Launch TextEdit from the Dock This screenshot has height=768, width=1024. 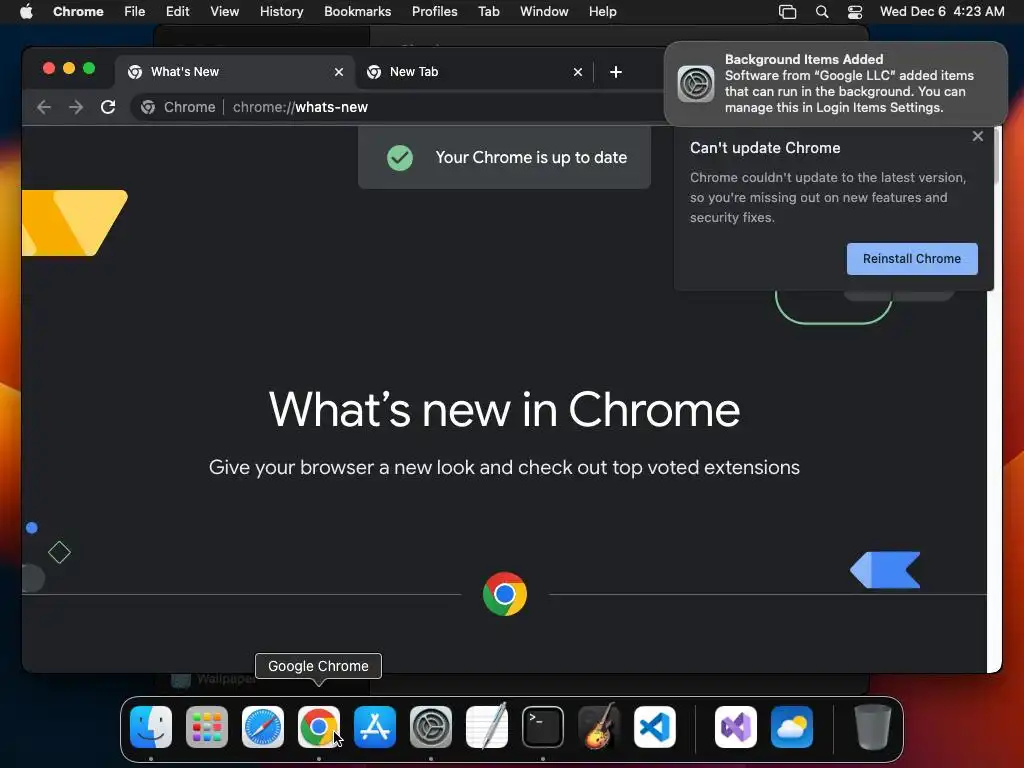pos(487,727)
